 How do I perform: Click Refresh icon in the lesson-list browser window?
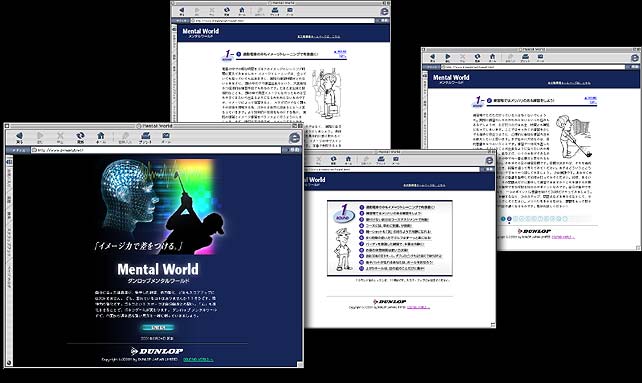click(333, 159)
